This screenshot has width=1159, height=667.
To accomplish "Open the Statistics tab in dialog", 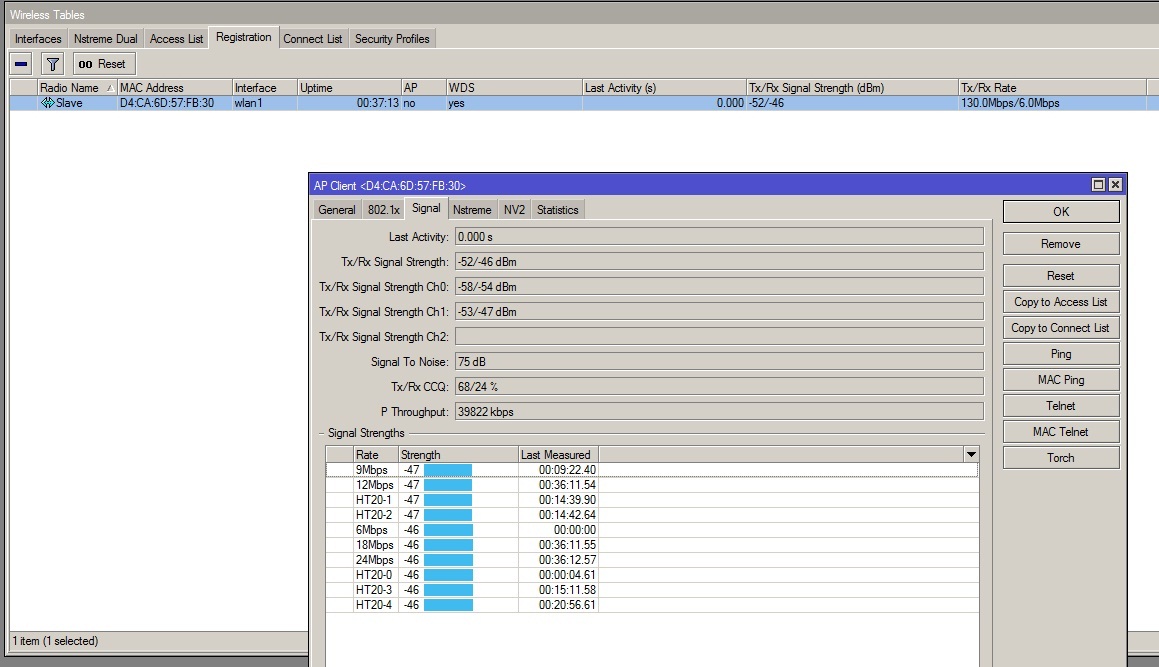I will pos(557,210).
